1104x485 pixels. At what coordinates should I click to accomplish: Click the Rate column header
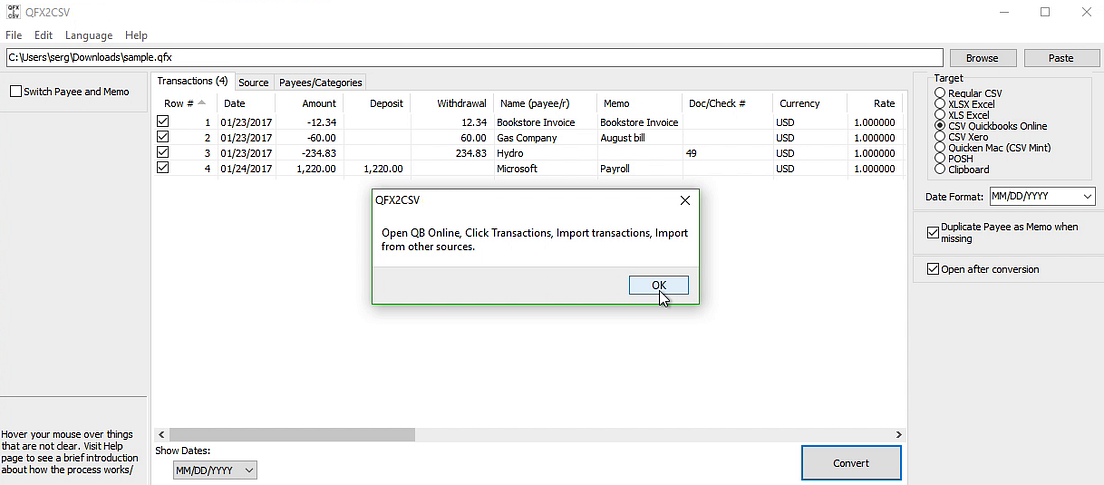point(875,103)
